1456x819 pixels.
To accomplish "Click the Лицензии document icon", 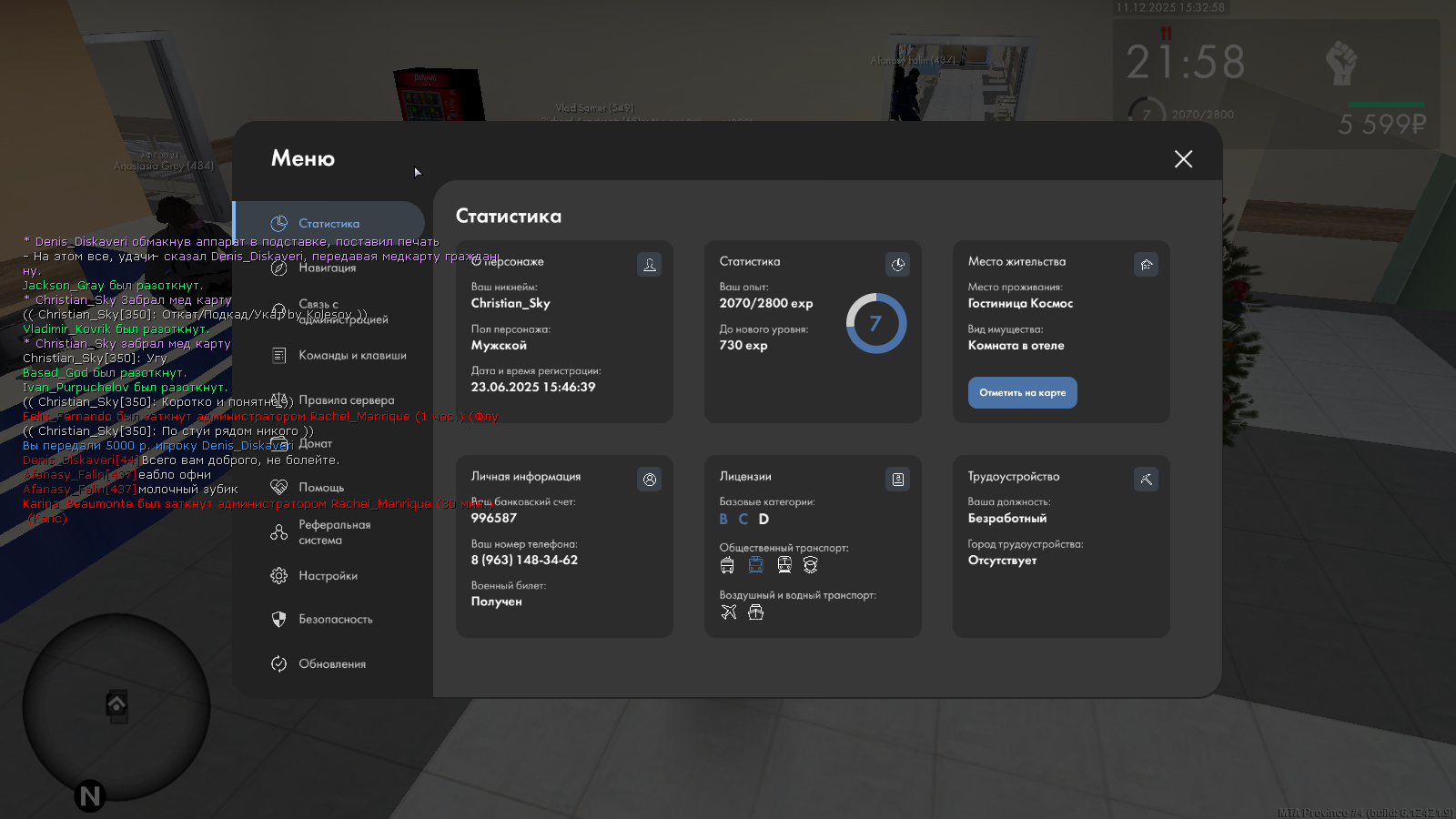I will pyautogui.click(x=897, y=480).
